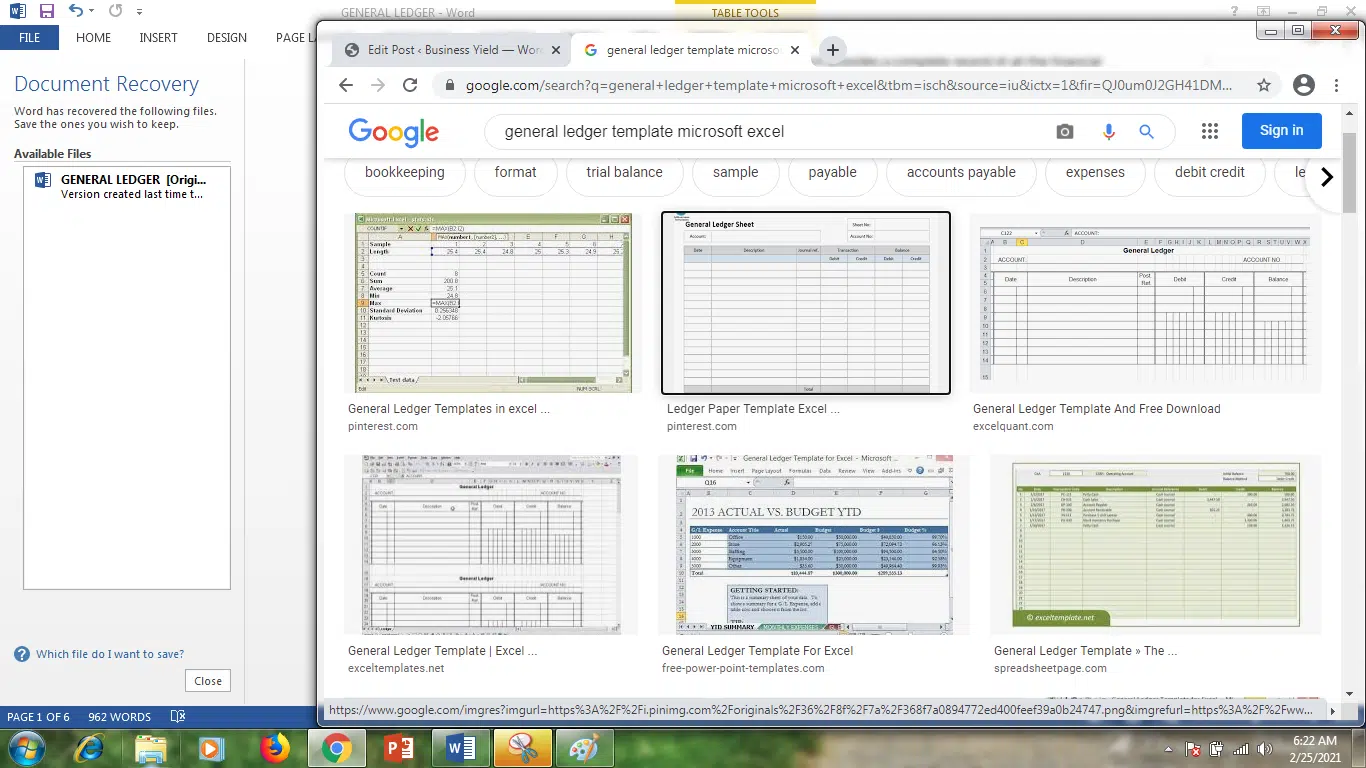This screenshot has width=1366, height=768.
Task: Select the 'trial balance' filter chip
Action: 624,172
